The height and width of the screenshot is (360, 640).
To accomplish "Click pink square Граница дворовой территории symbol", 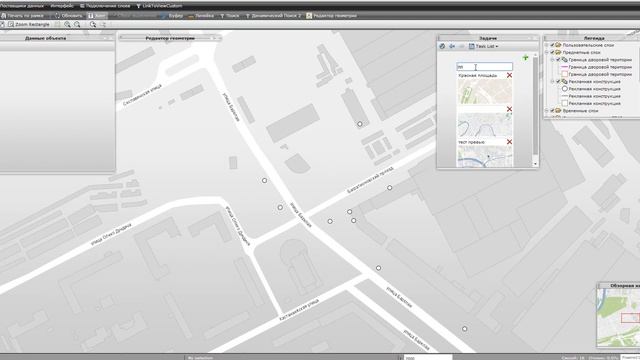I will pyautogui.click(x=564, y=74).
